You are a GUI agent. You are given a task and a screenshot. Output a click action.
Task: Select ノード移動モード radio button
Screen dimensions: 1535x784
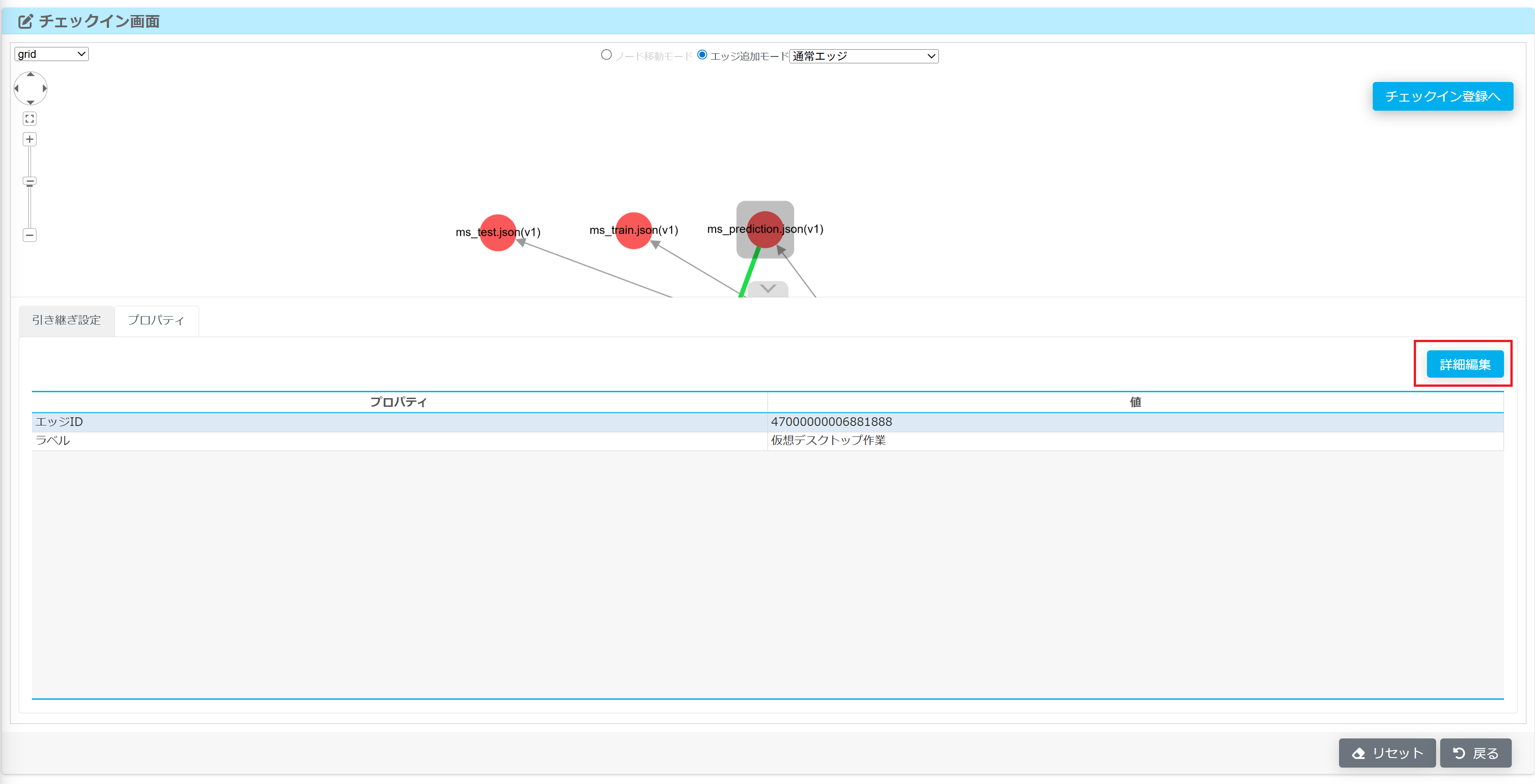606,55
